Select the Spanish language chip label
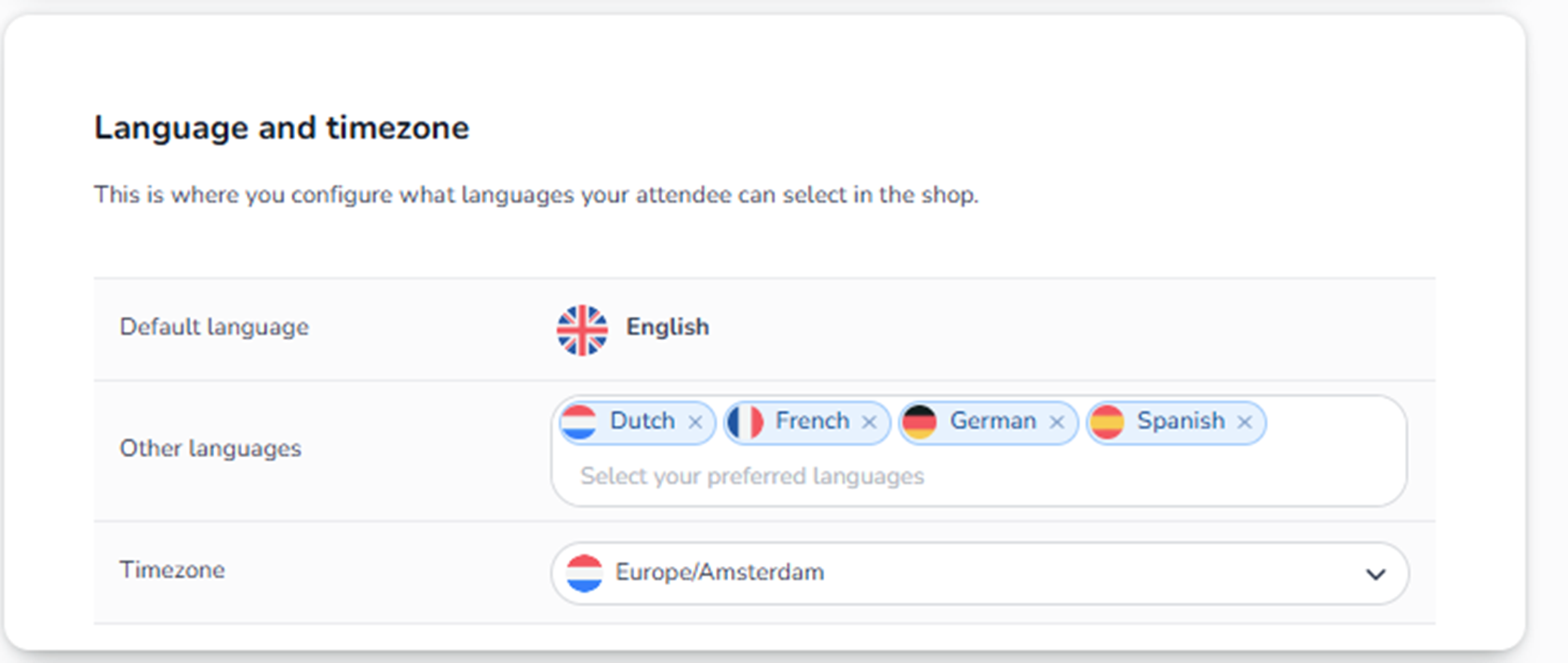 pyautogui.click(x=1181, y=421)
